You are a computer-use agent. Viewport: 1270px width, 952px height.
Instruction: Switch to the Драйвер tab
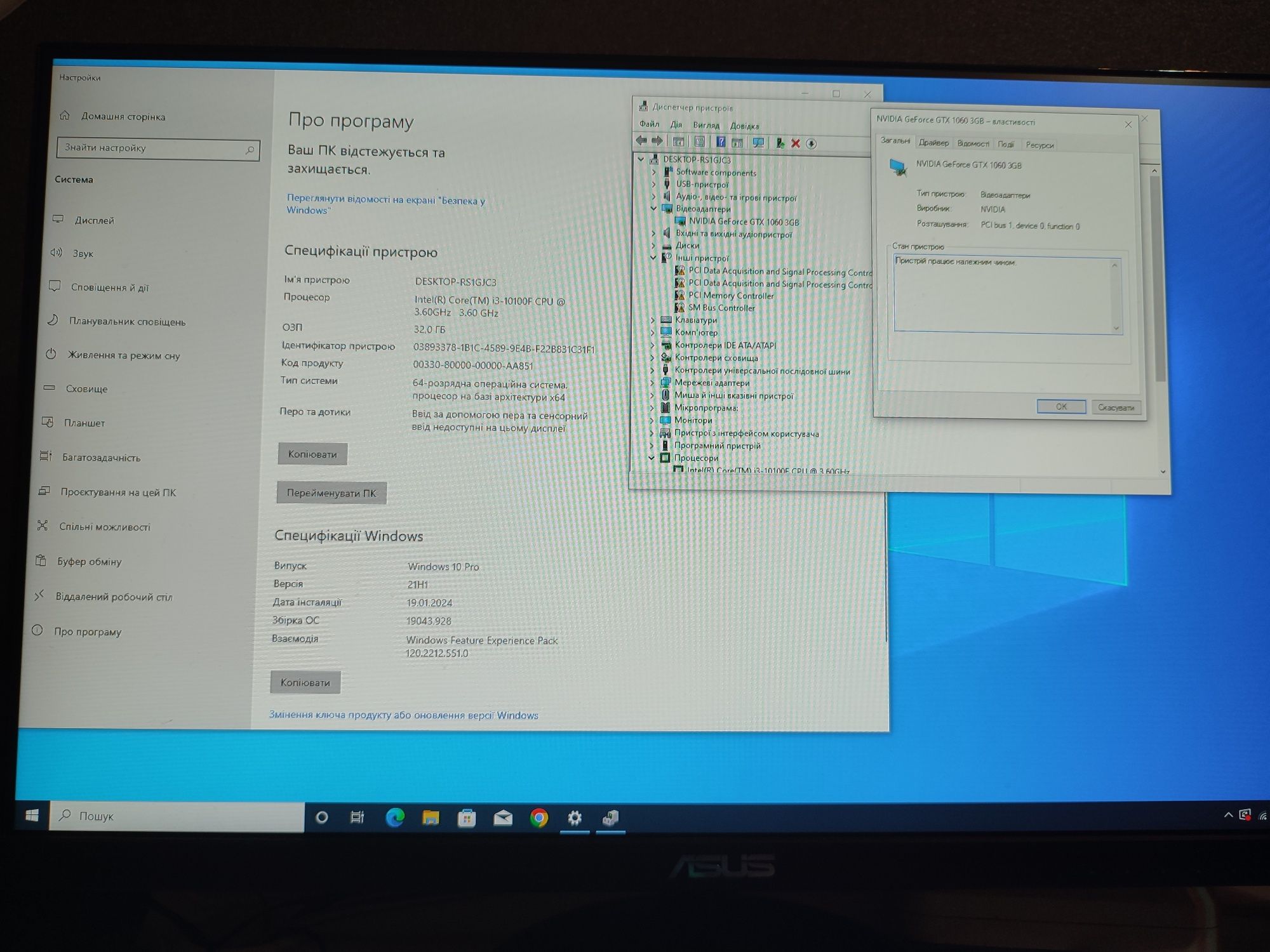click(x=933, y=143)
